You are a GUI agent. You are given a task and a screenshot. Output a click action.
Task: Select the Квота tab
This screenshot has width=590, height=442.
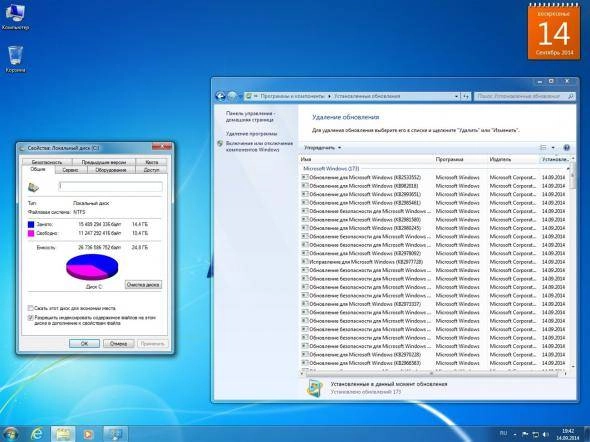(x=151, y=162)
